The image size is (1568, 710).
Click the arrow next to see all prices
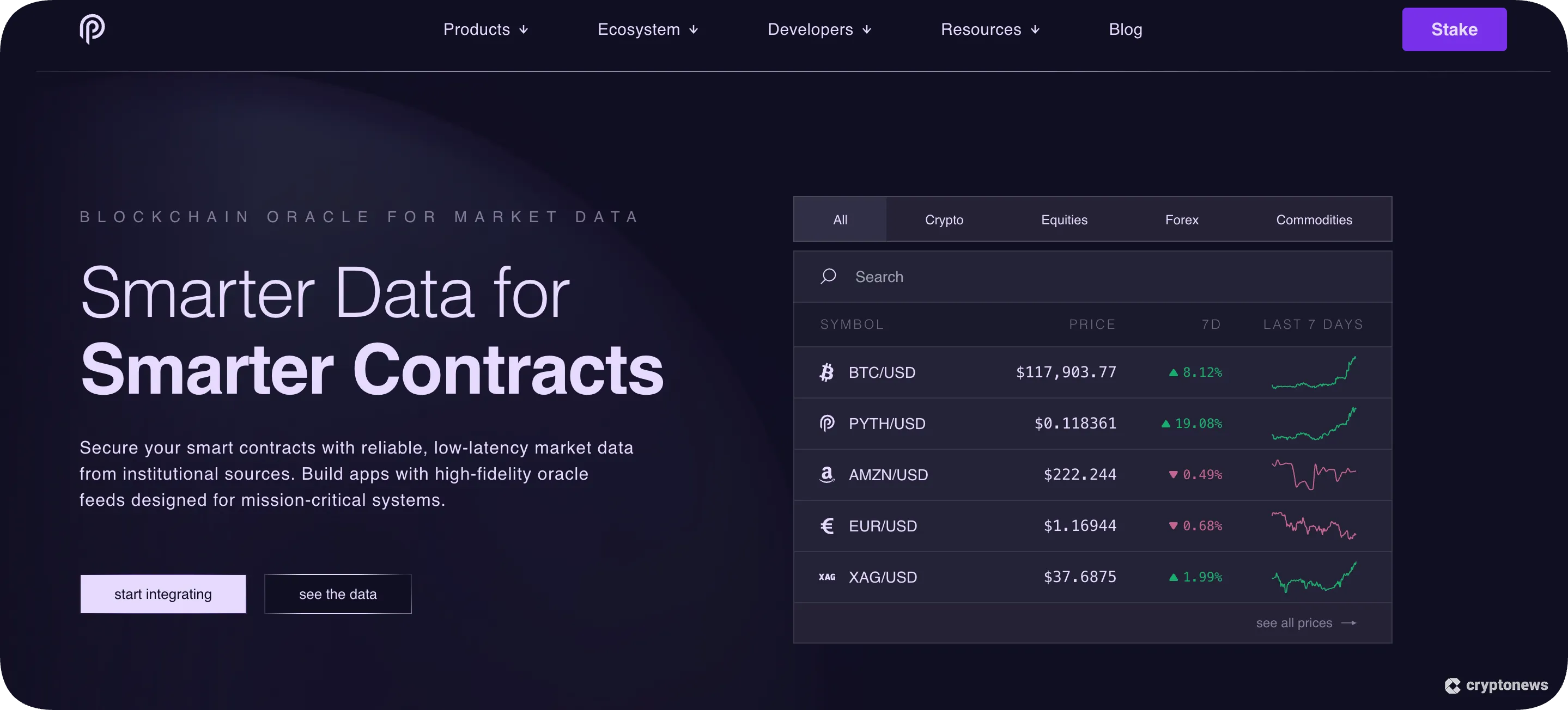click(1350, 622)
